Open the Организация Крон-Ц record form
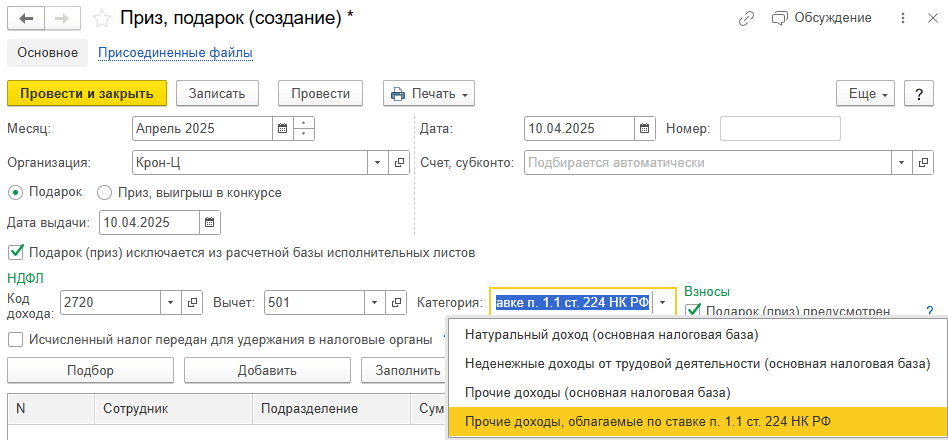The width and height of the screenshot is (948, 440). pyautogui.click(x=398, y=162)
